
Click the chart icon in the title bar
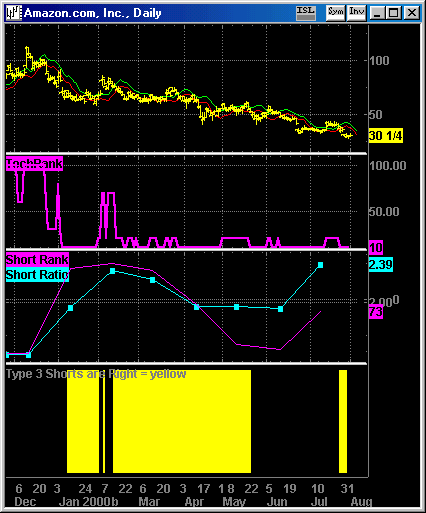point(14,13)
